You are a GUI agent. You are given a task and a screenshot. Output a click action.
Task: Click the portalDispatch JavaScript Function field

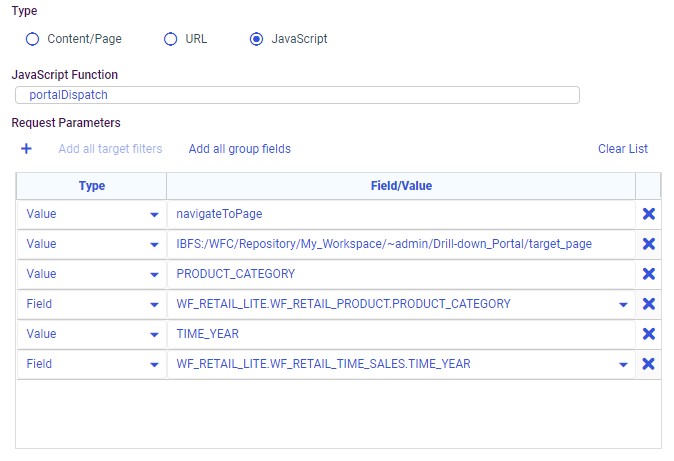pyautogui.click(x=297, y=95)
